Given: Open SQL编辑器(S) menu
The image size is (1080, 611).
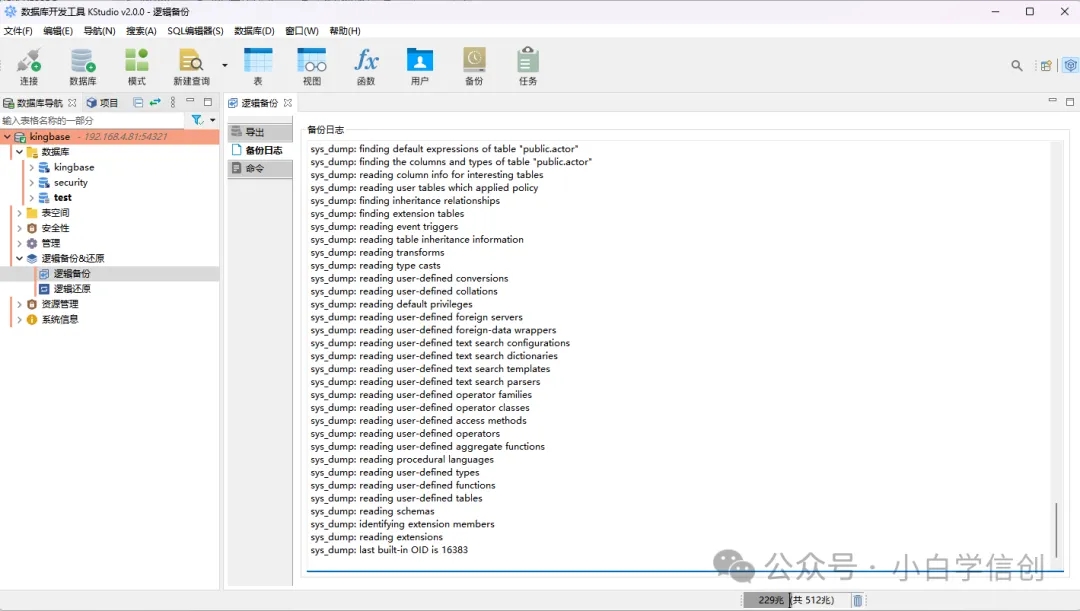Looking at the screenshot, I should tap(195, 31).
